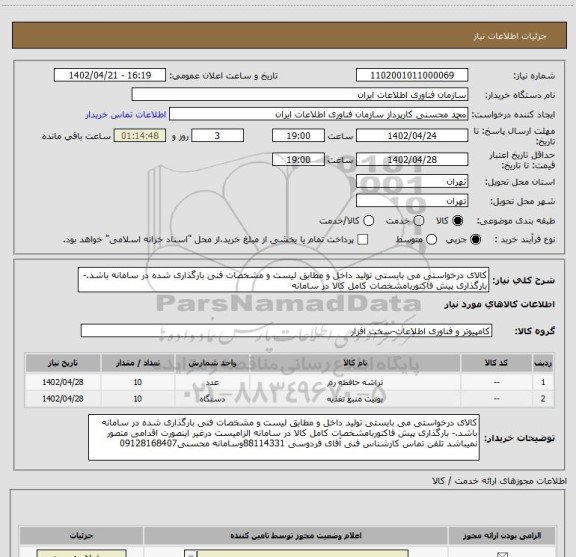
Task: Select the خدمت radio button
Action: tap(419, 221)
